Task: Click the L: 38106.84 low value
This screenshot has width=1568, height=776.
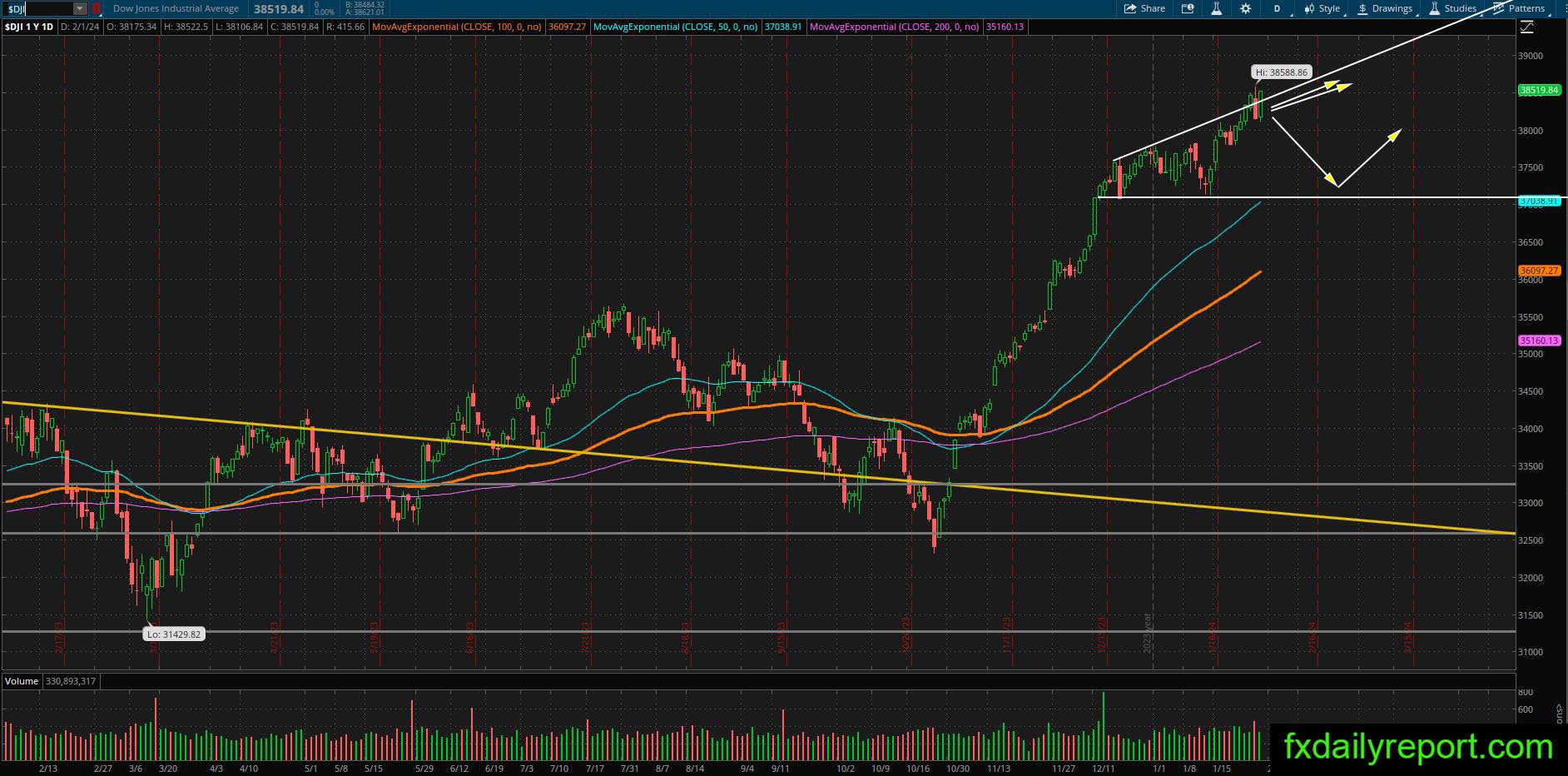Action: [239, 27]
